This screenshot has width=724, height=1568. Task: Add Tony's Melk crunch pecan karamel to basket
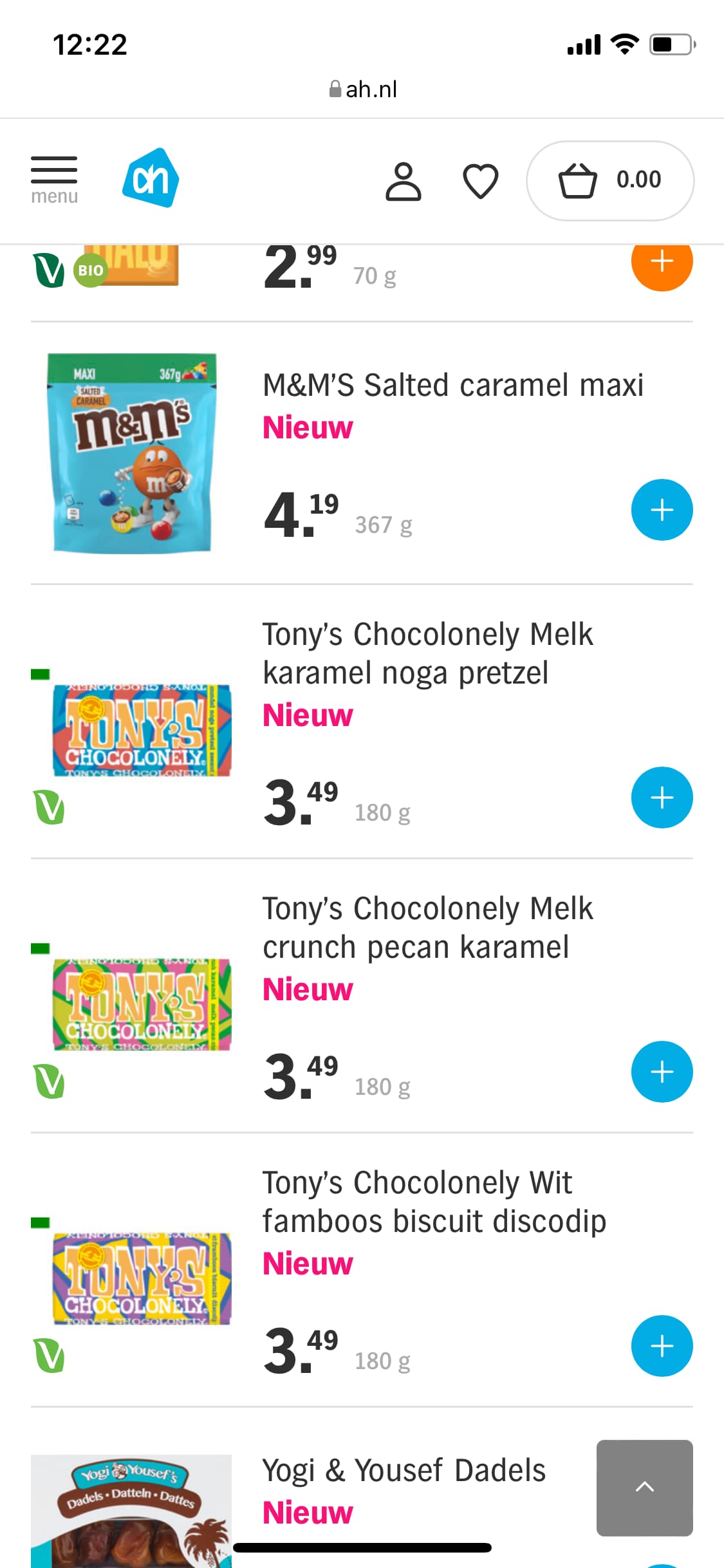tap(662, 1072)
